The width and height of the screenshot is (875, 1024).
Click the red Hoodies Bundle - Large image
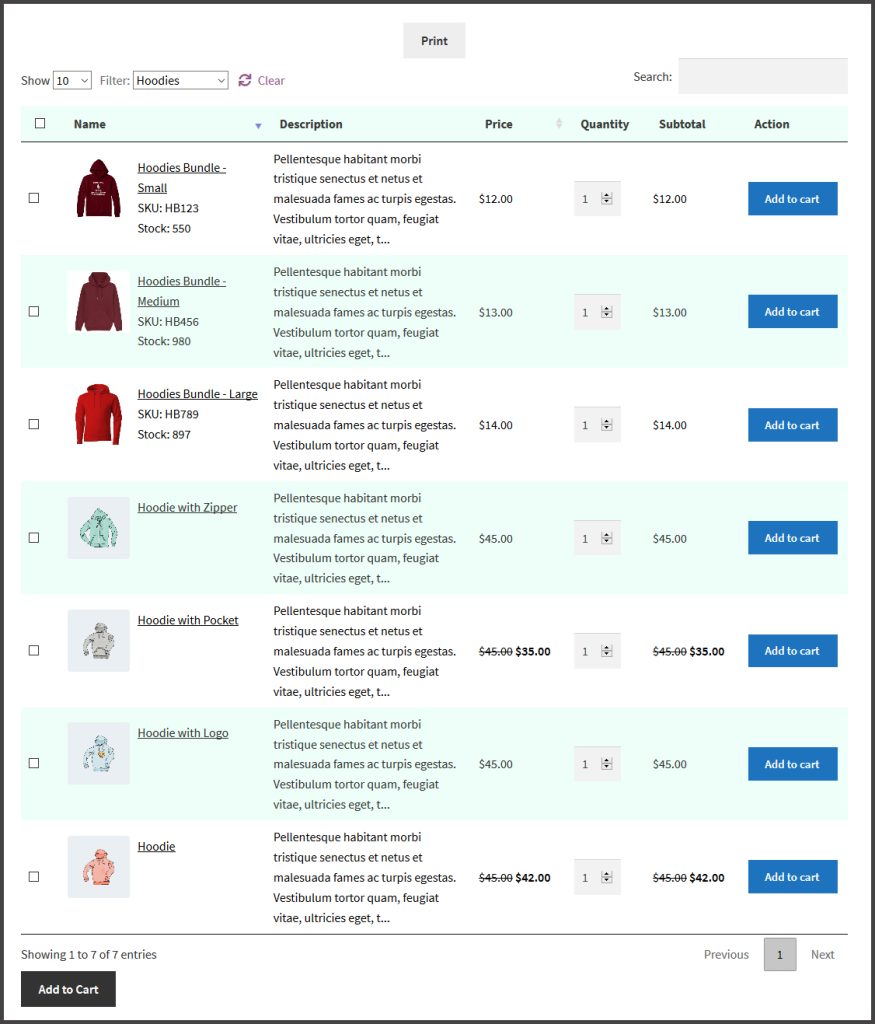(98, 414)
